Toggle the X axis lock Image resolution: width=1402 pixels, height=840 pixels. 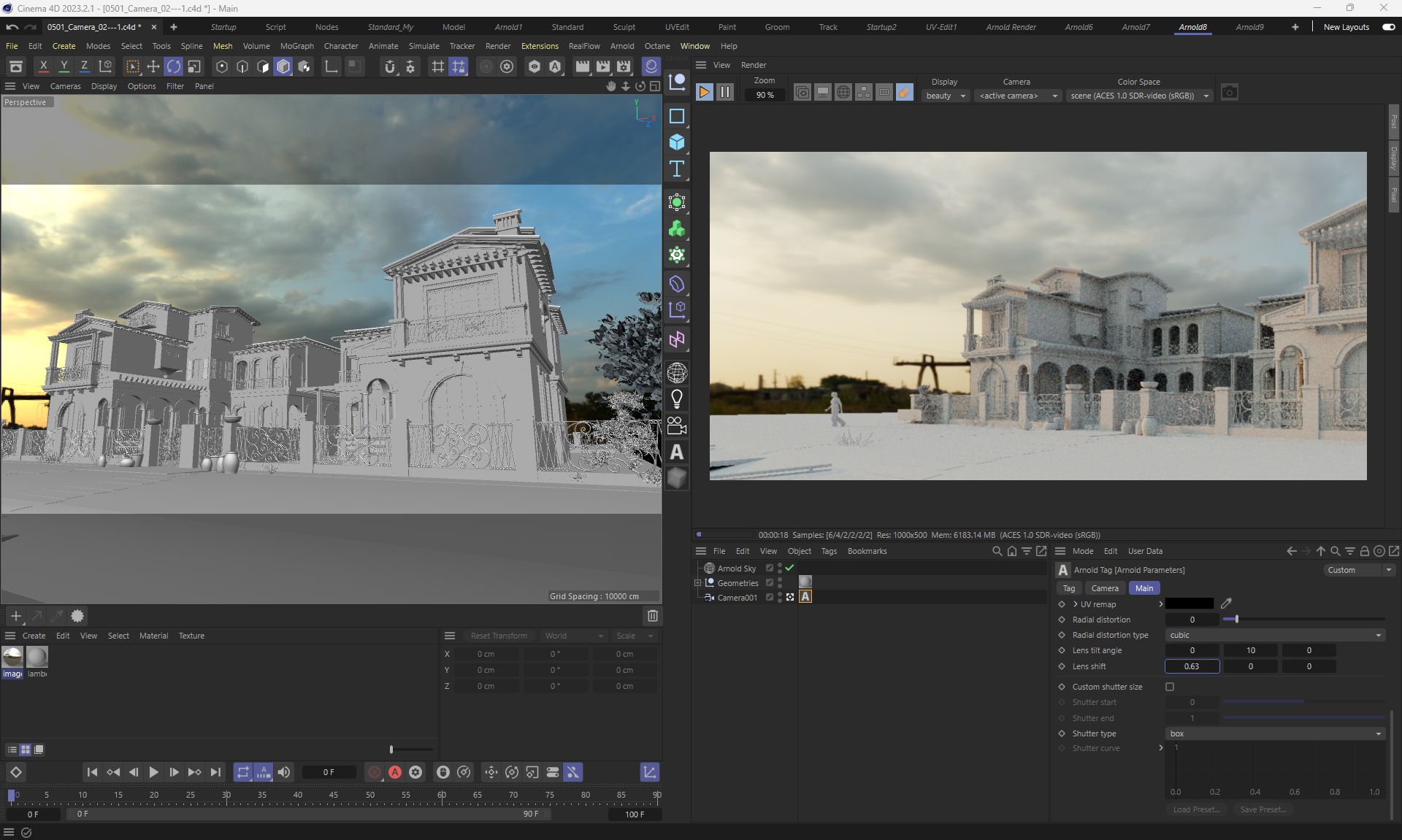(43, 67)
